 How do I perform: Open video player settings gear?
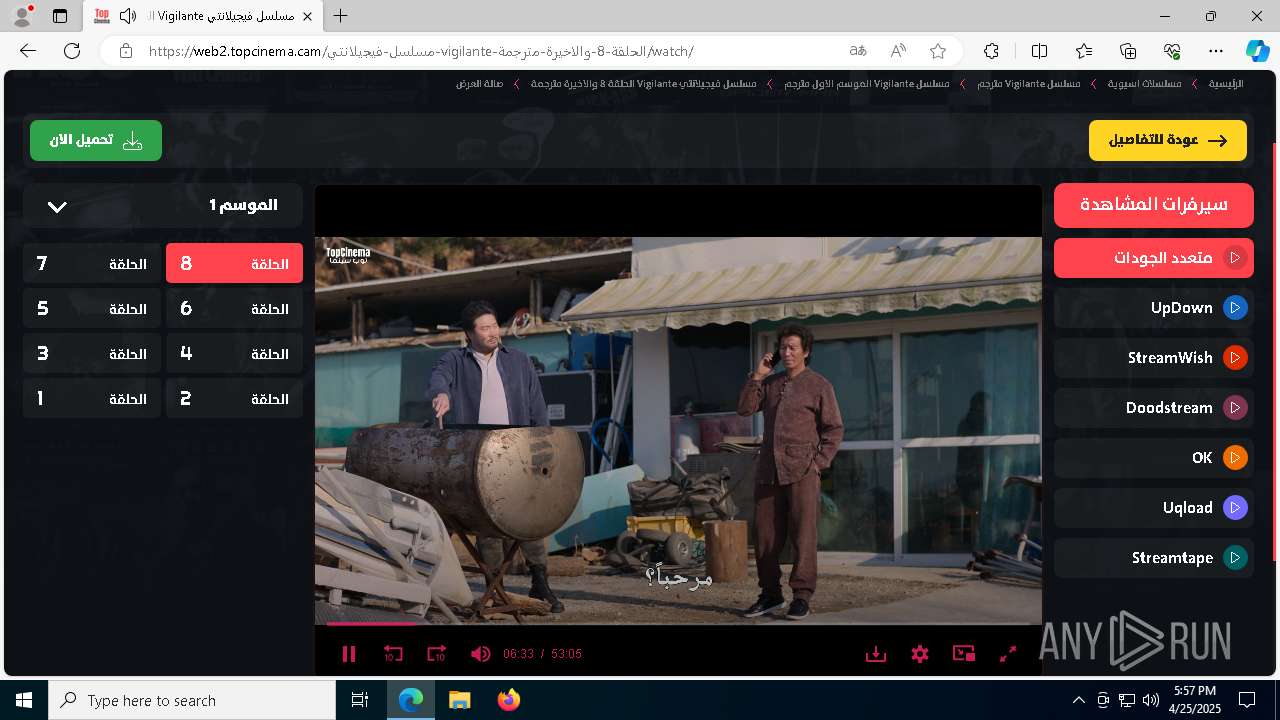[920, 654]
